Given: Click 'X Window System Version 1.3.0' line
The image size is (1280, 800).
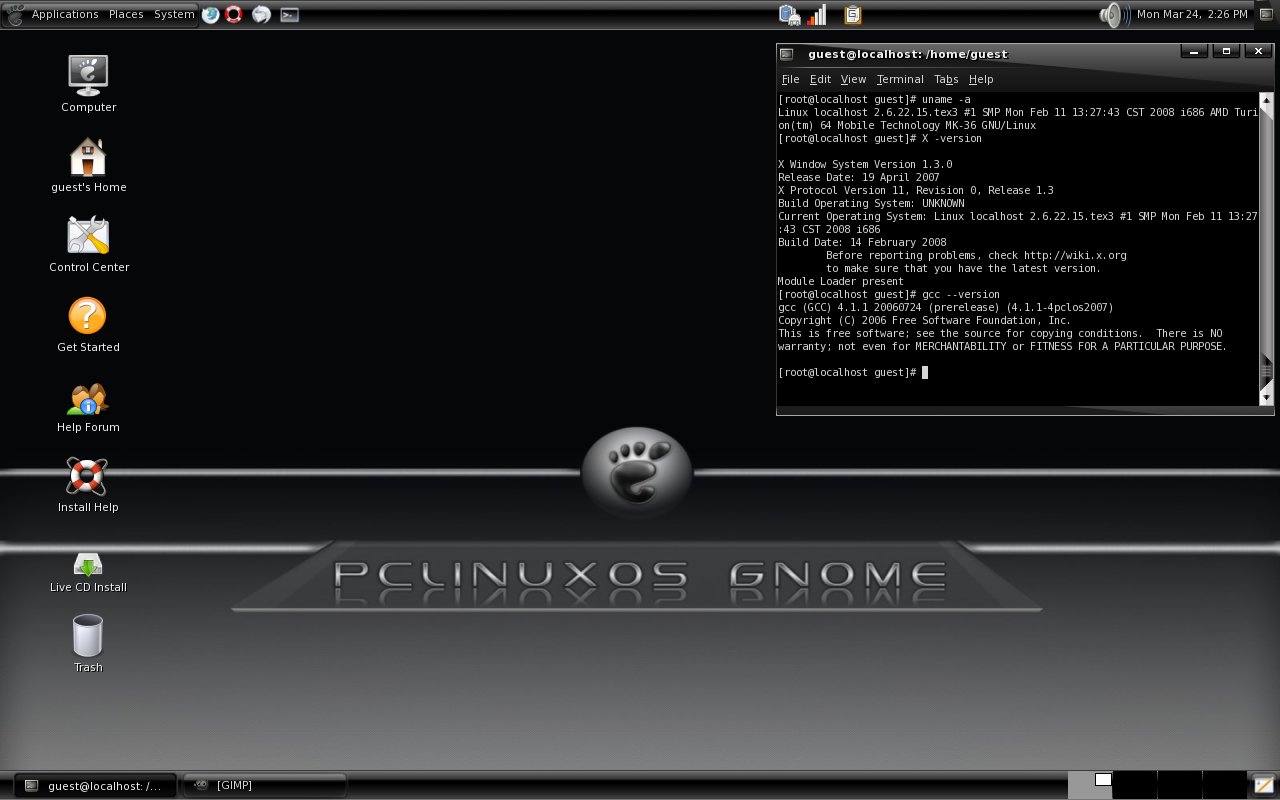Looking at the screenshot, I should tap(865, 165).
